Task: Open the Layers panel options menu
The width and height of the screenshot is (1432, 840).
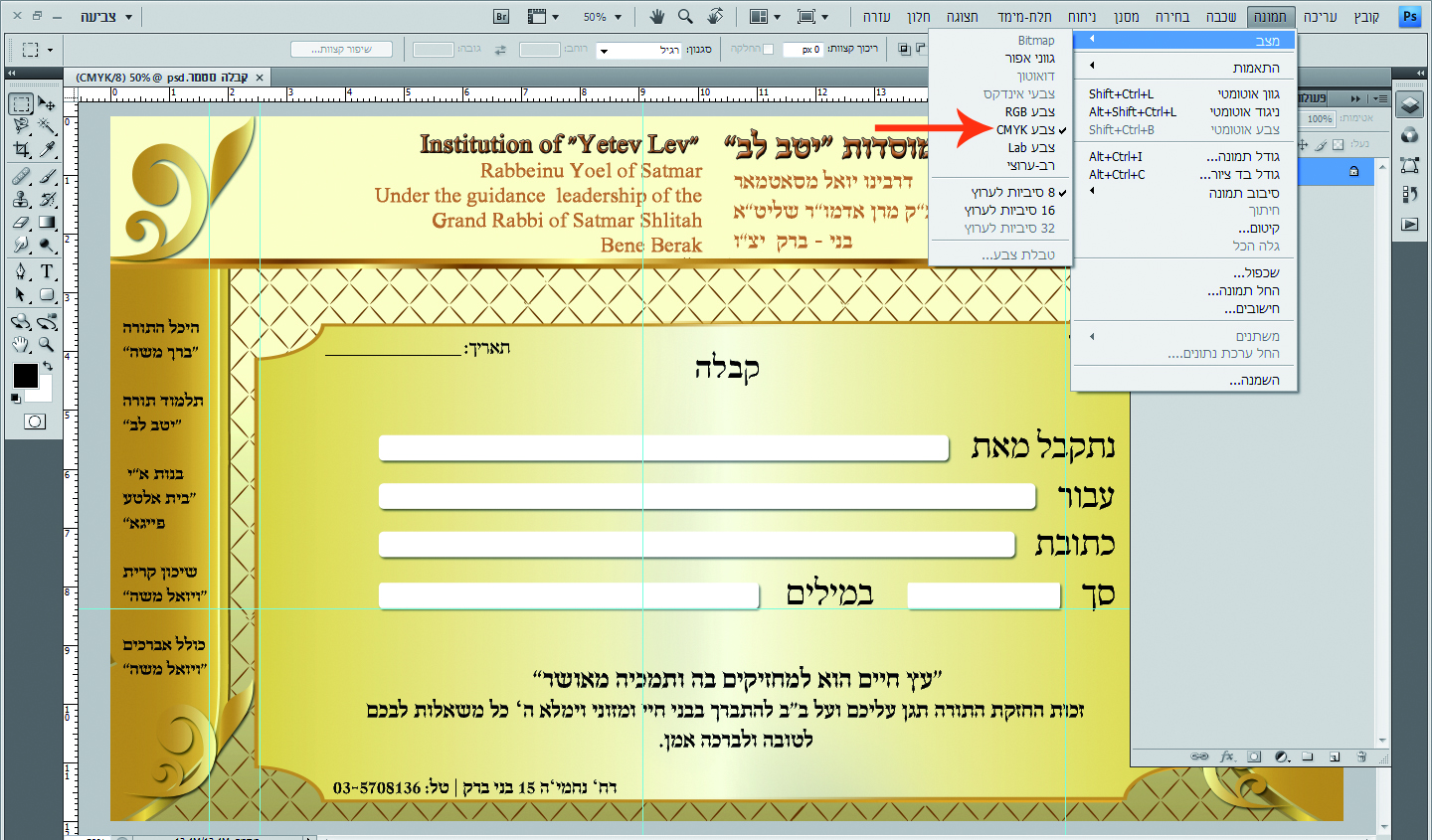Action: (x=1379, y=98)
